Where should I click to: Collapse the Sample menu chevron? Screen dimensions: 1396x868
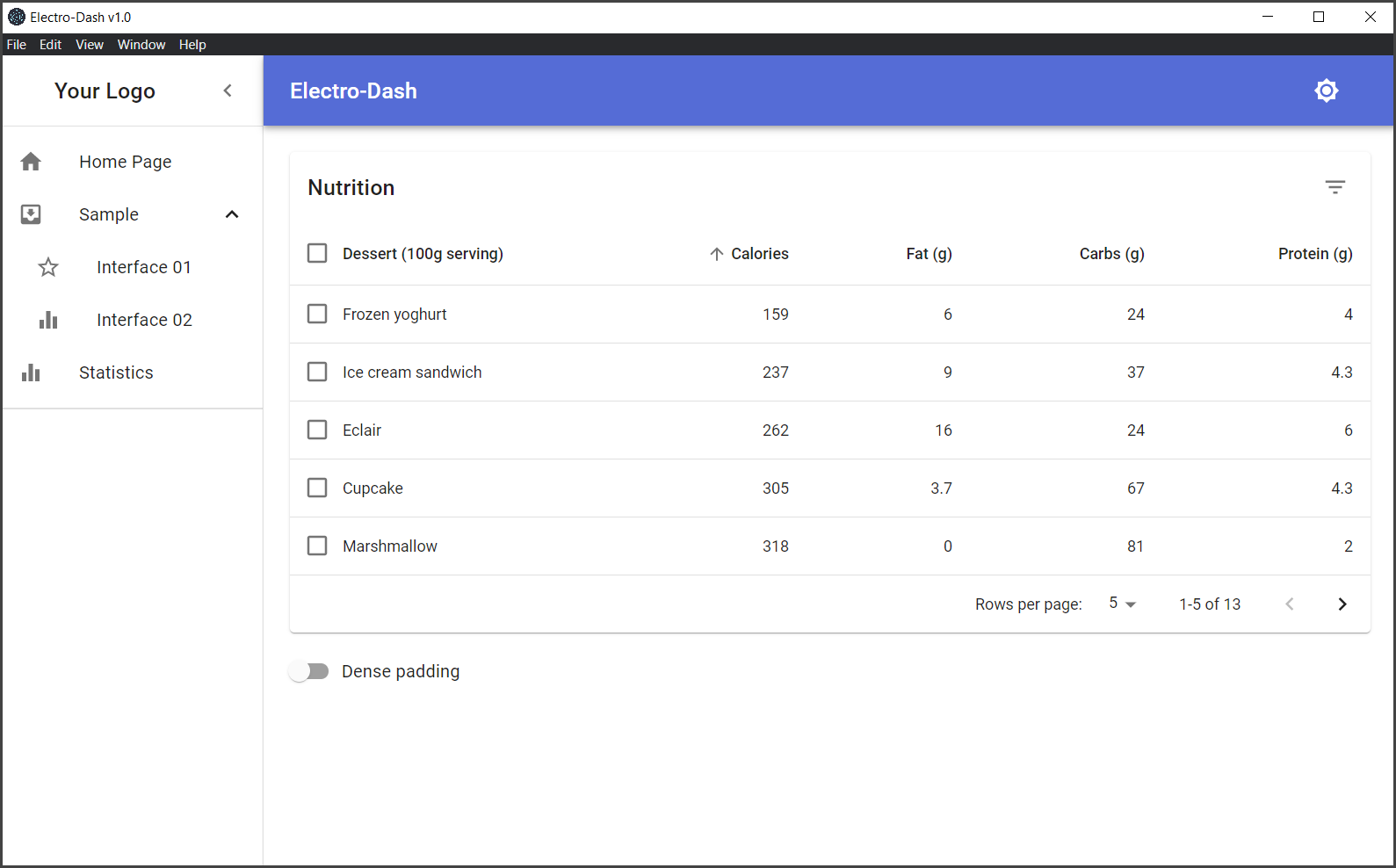coord(232,214)
